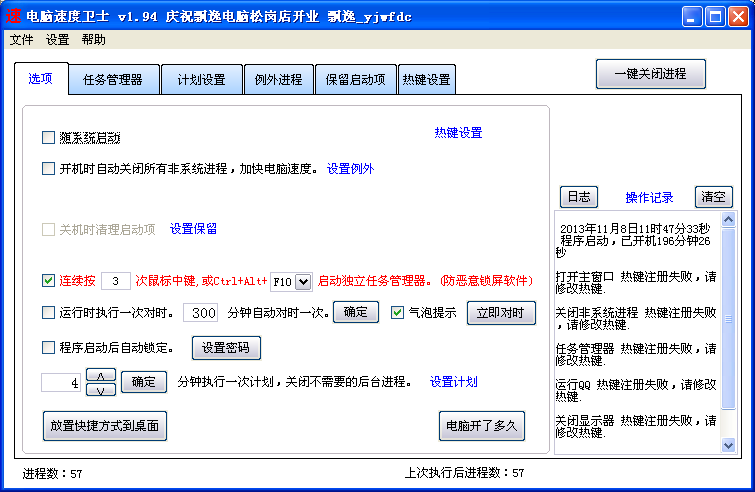Click the 一键关闭进程 button
755x492 pixels.
click(x=651, y=74)
